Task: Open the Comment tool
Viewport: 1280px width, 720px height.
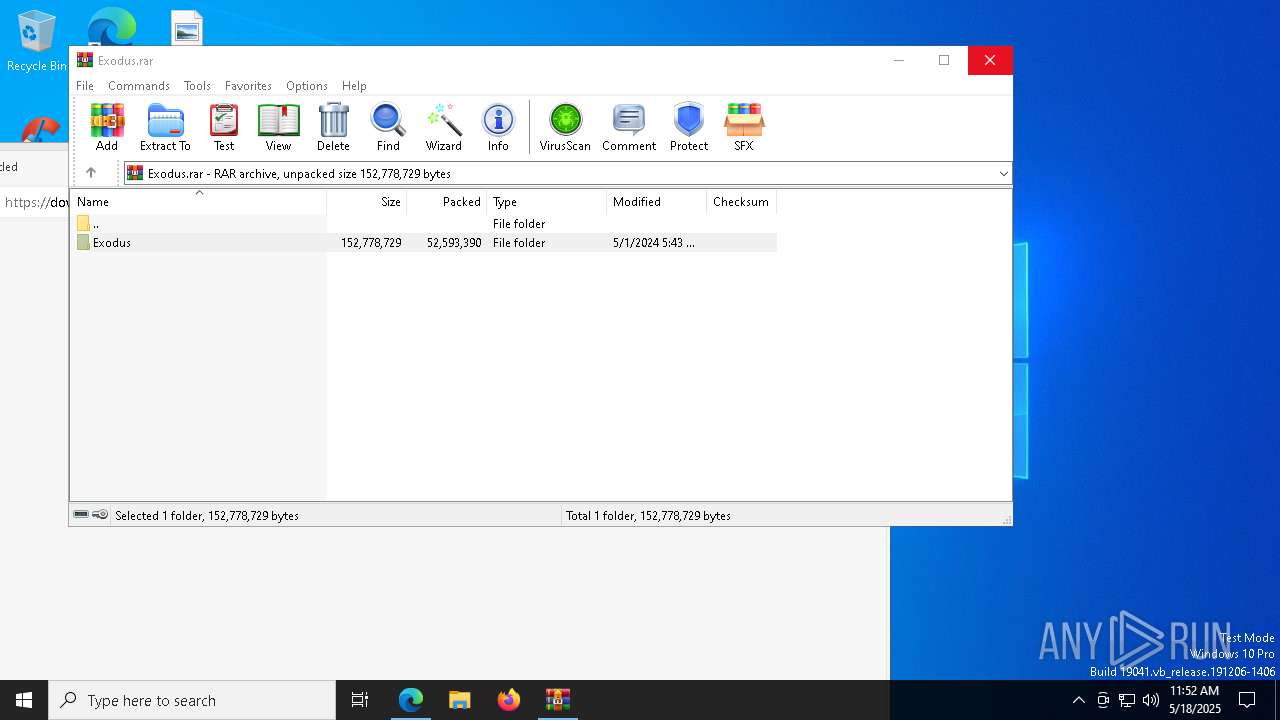Action: pos(629,127)
